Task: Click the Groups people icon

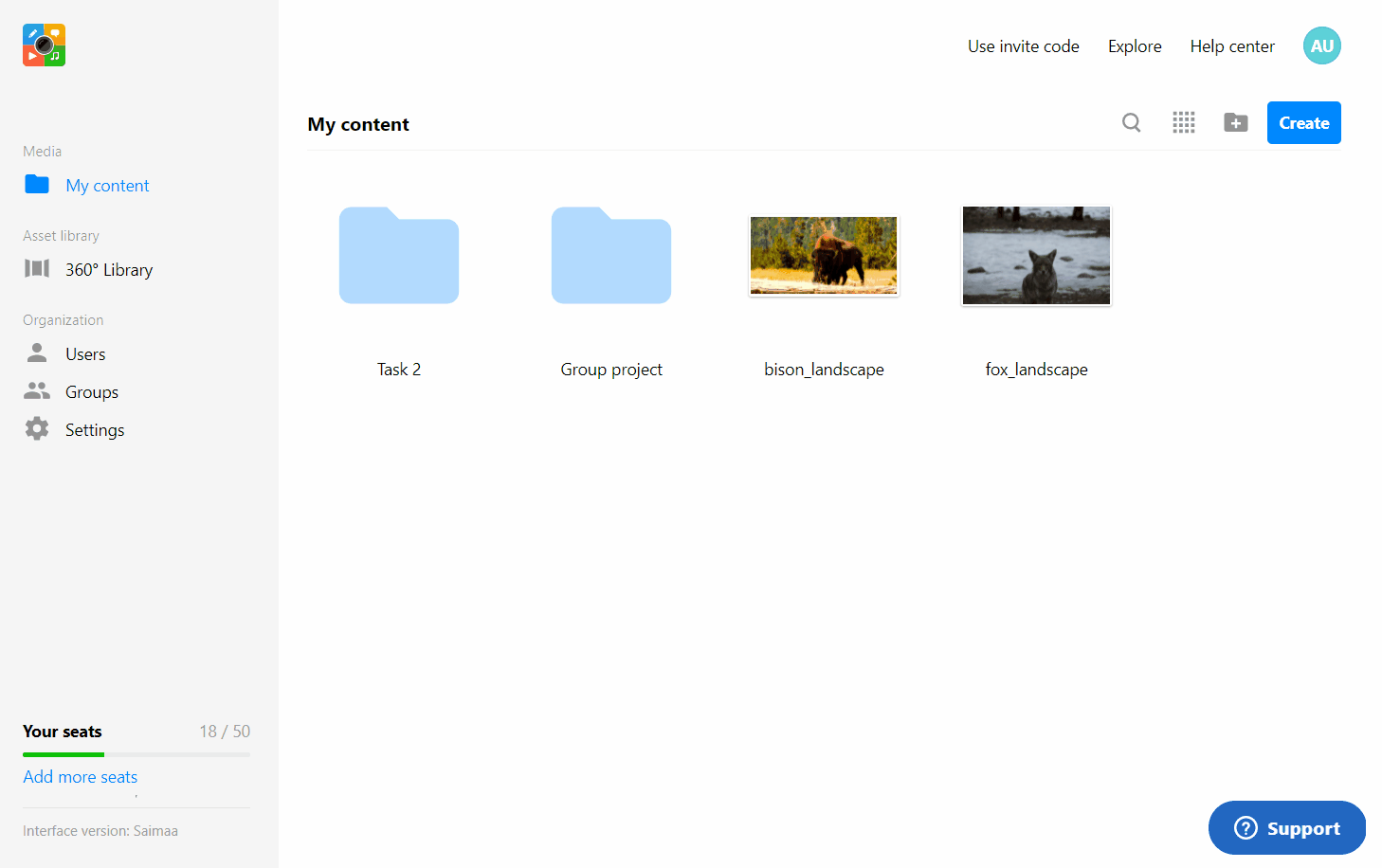Action: point(37,390)
